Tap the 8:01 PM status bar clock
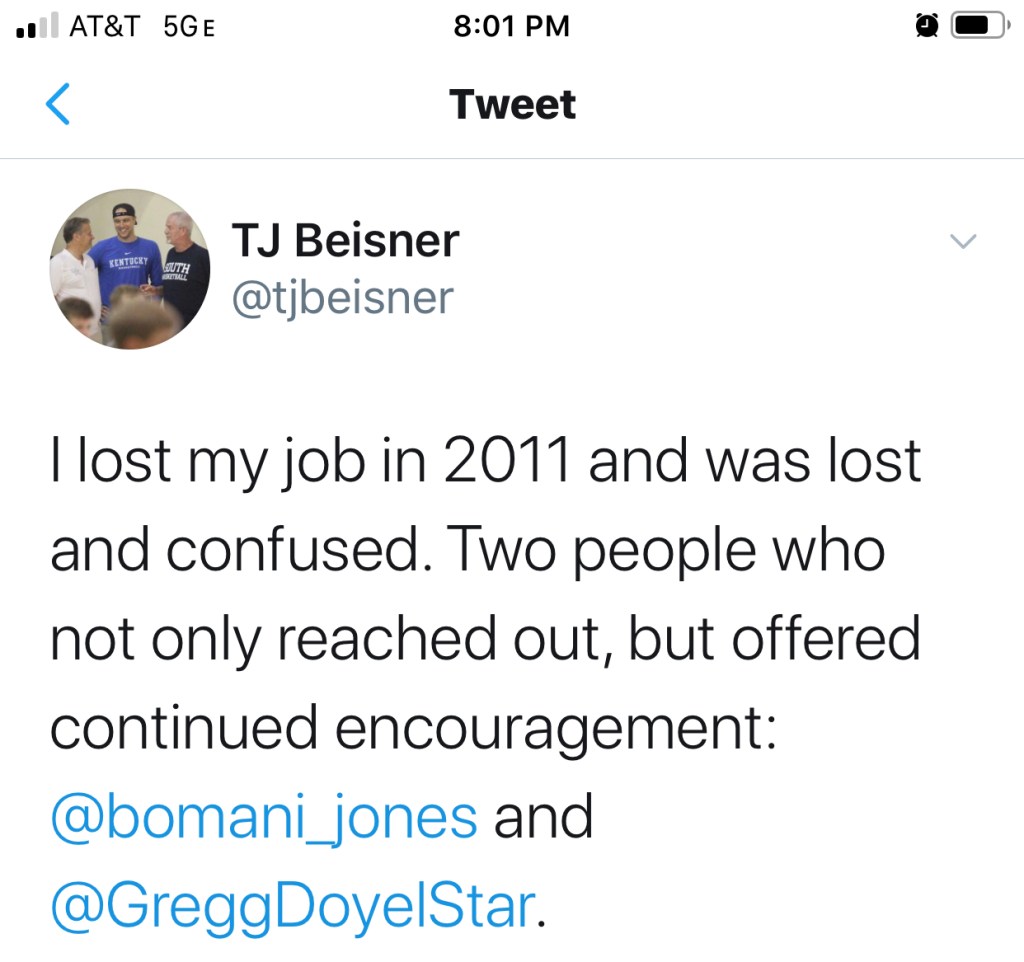 coord(511,27)
